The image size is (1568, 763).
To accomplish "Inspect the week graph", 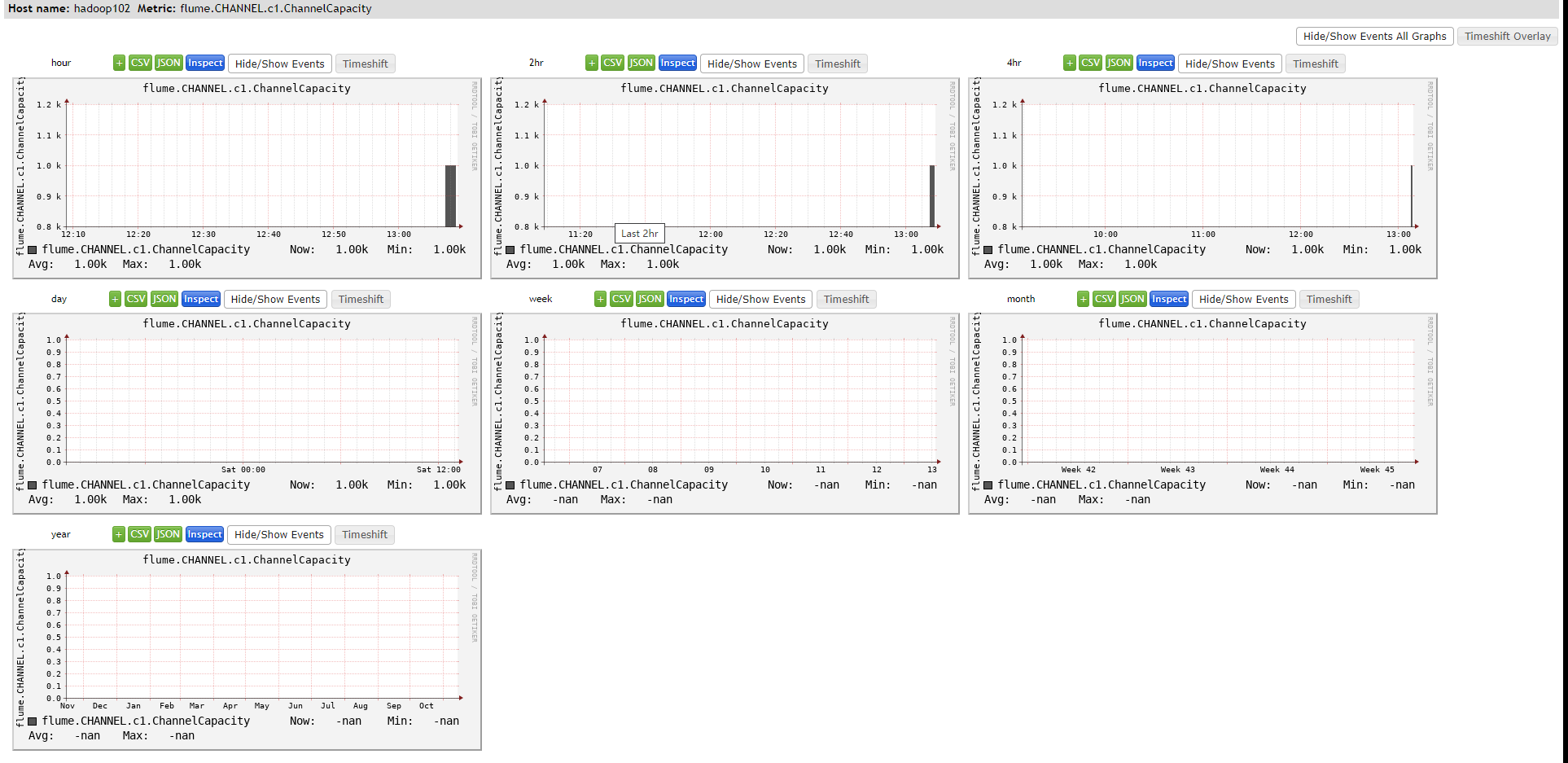I will (686, 299).
